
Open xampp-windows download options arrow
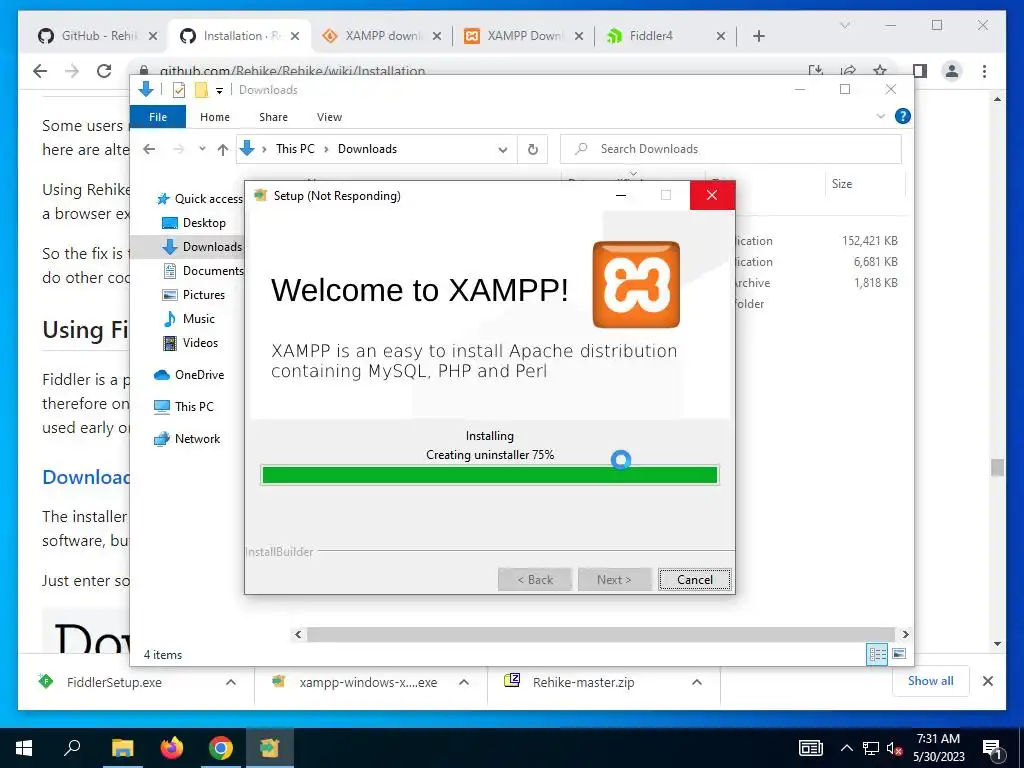(x=464, y=682)
